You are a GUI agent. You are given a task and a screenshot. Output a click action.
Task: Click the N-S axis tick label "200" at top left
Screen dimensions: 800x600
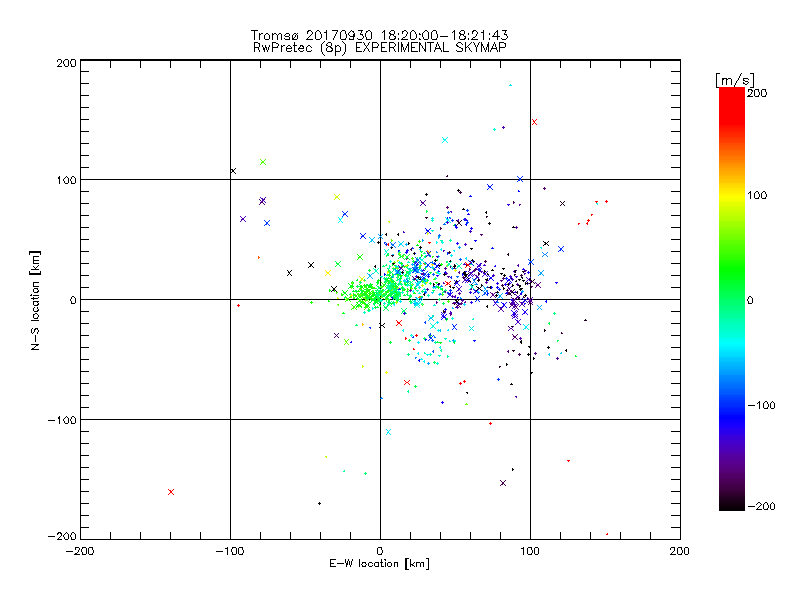(x=66, y=63)
